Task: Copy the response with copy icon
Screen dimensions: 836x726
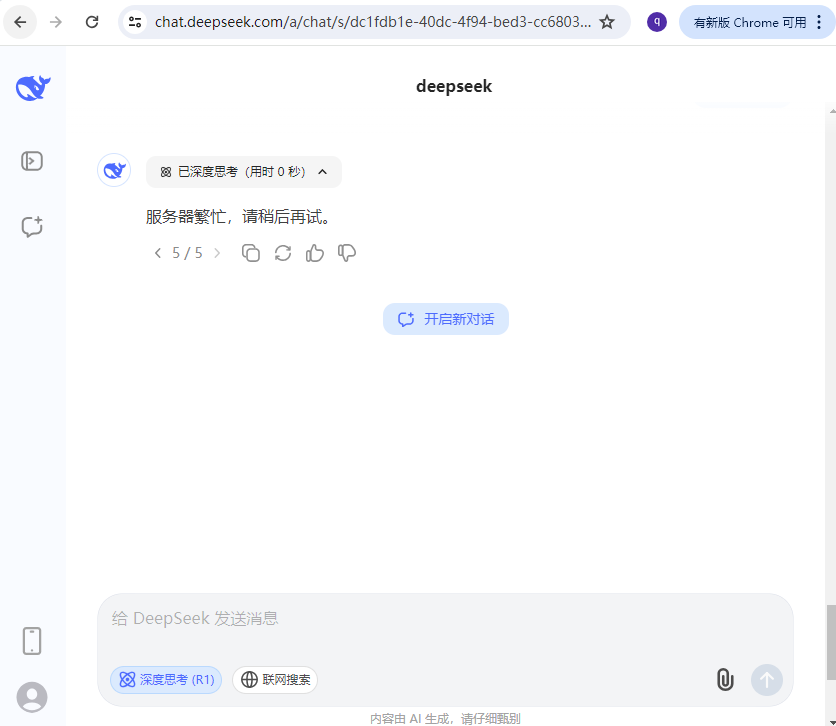Action: (251, 253)
